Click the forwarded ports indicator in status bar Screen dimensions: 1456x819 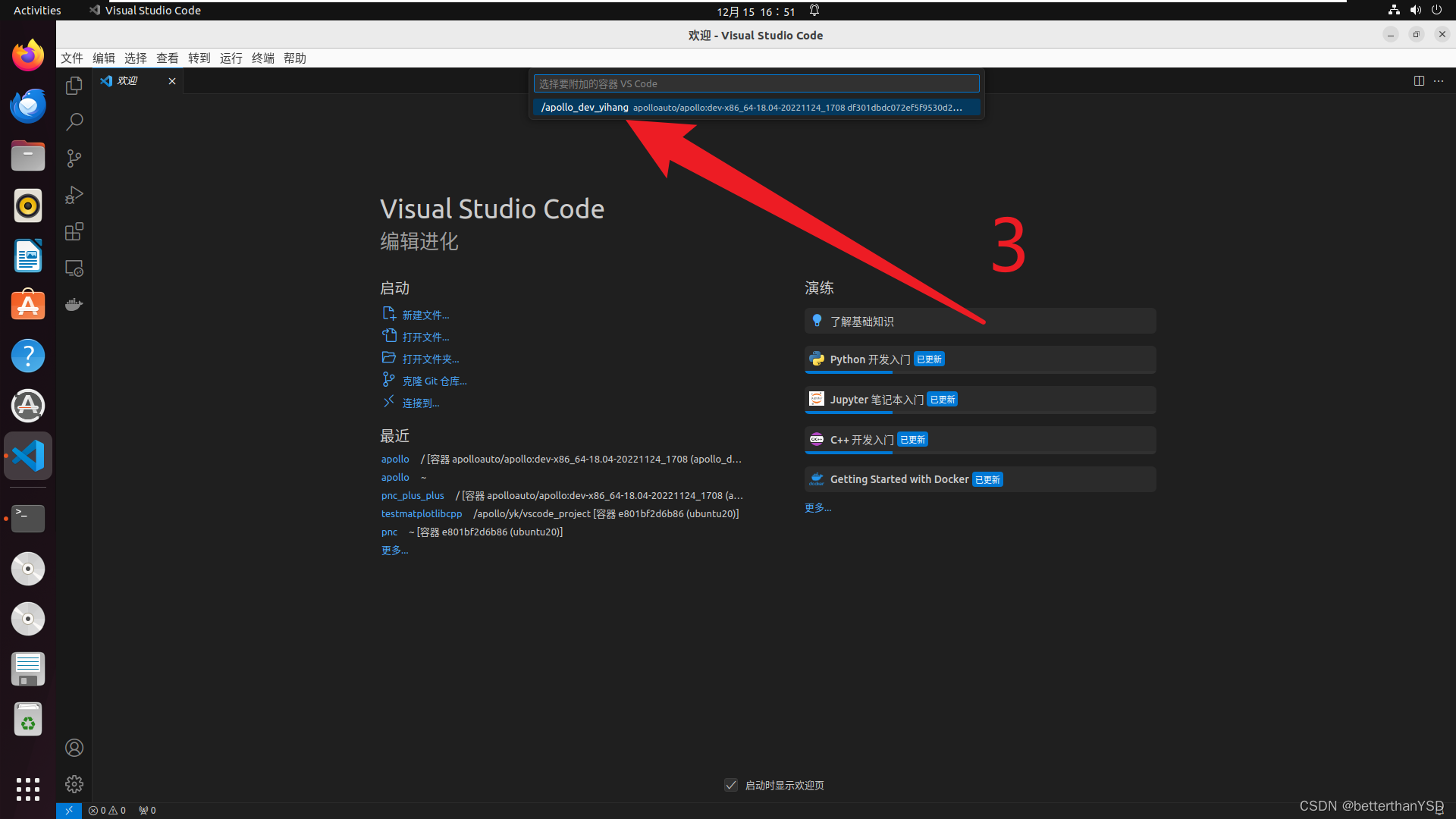point(147,810)
